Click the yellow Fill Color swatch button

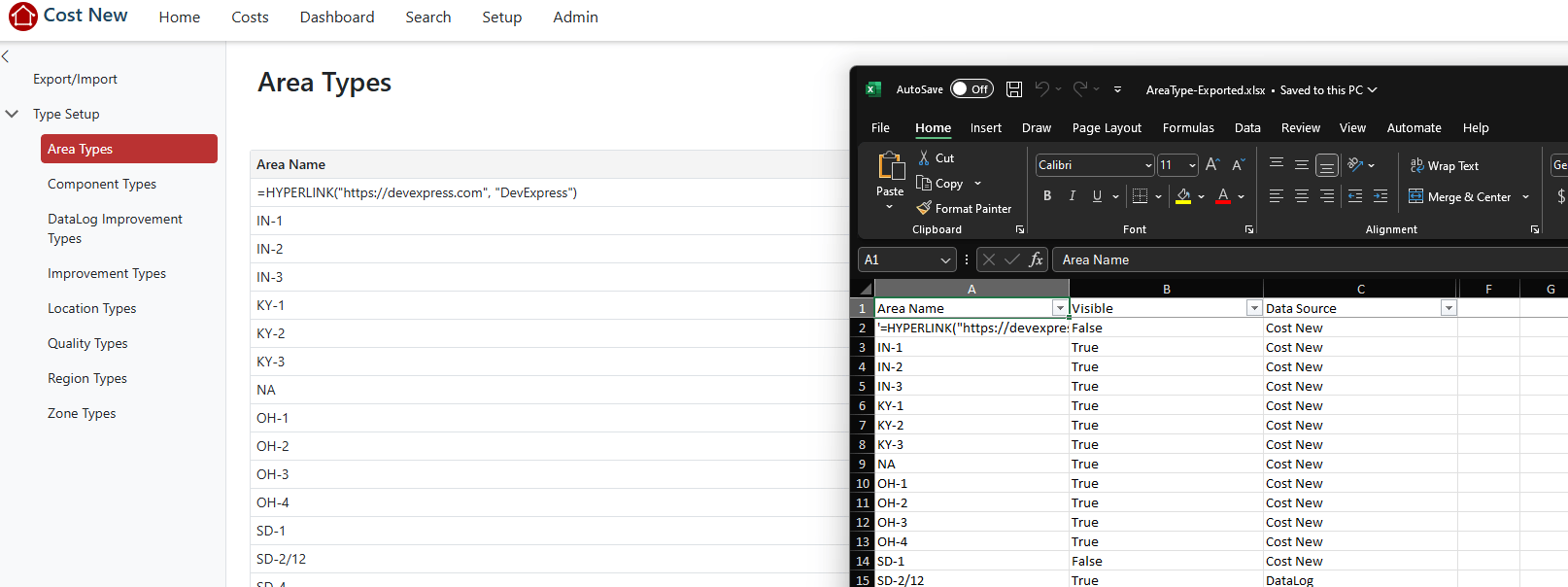pyautogui.click(x=1182, y=196)
